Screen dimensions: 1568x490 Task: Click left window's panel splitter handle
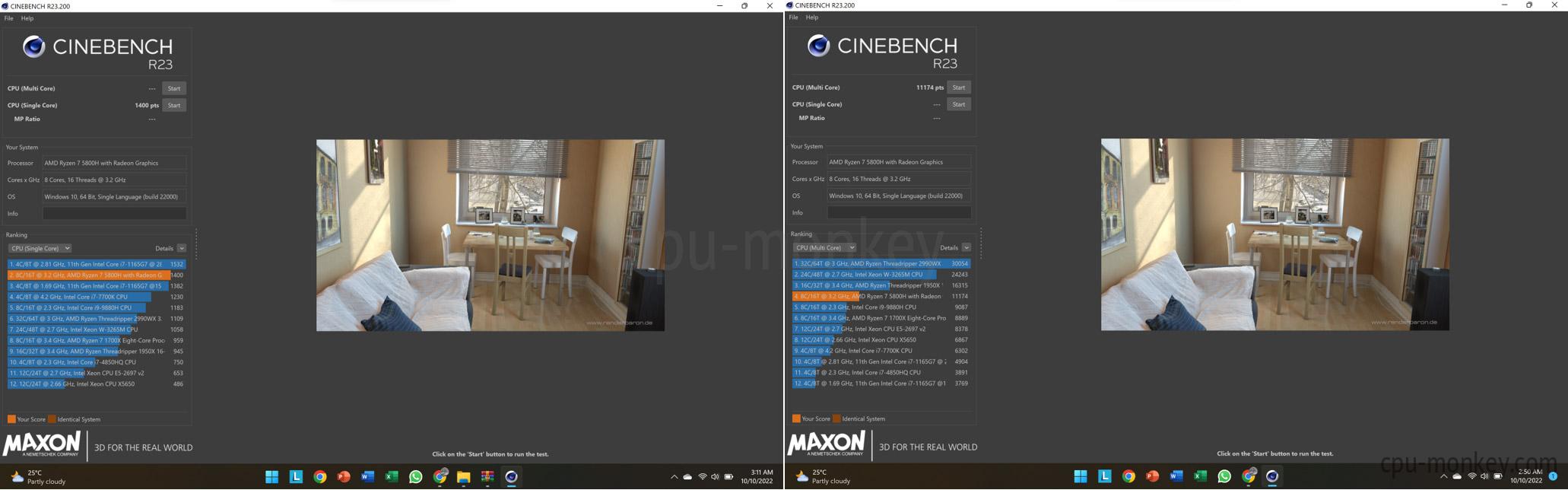[x=196, y=243]
